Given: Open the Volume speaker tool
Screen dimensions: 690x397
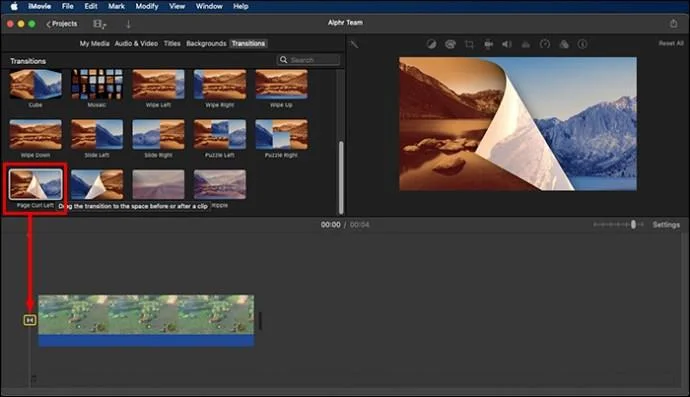Looking at the screenshot, I should pos(507,44).
